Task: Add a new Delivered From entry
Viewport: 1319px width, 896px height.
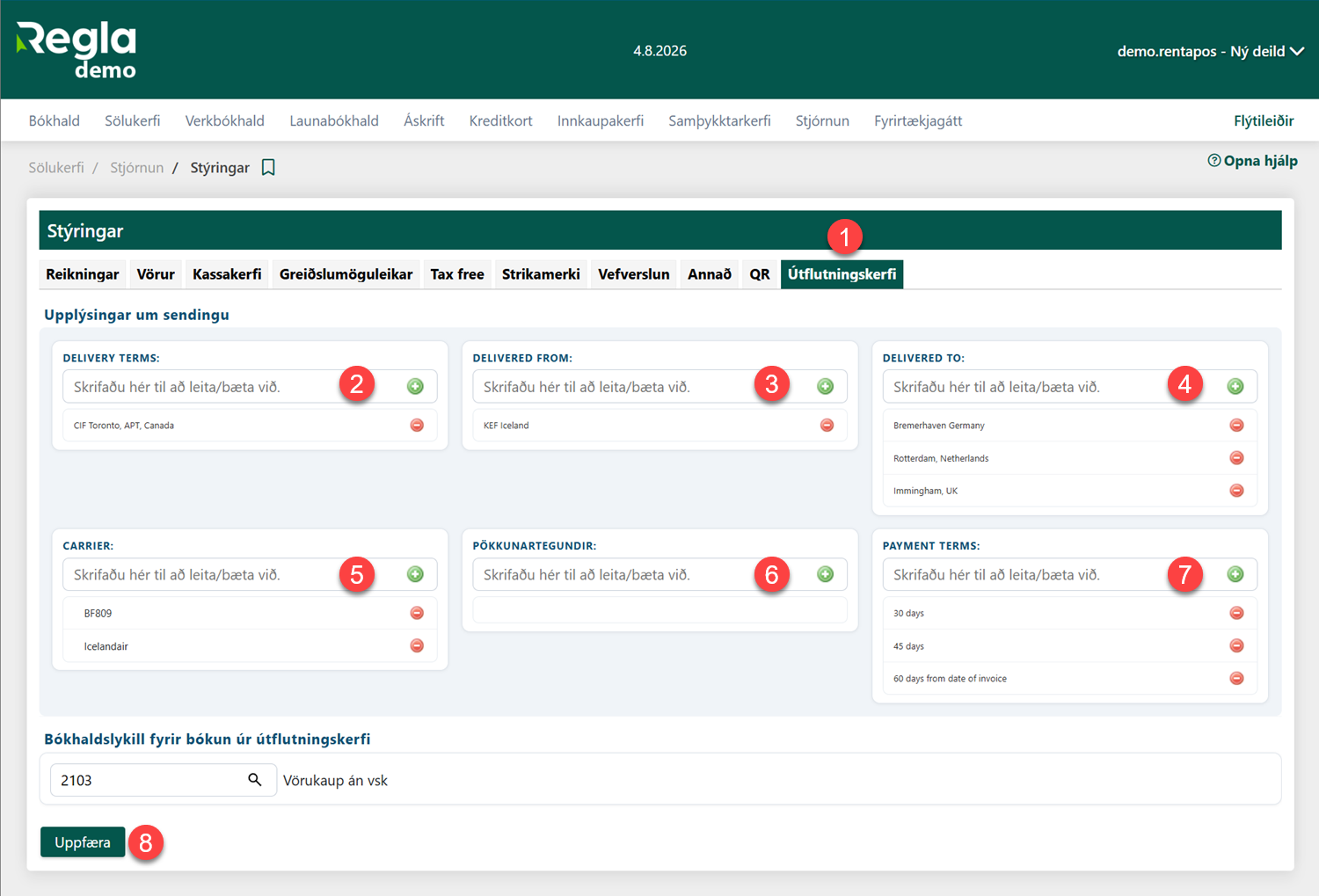Action: [x=826, y=386]
